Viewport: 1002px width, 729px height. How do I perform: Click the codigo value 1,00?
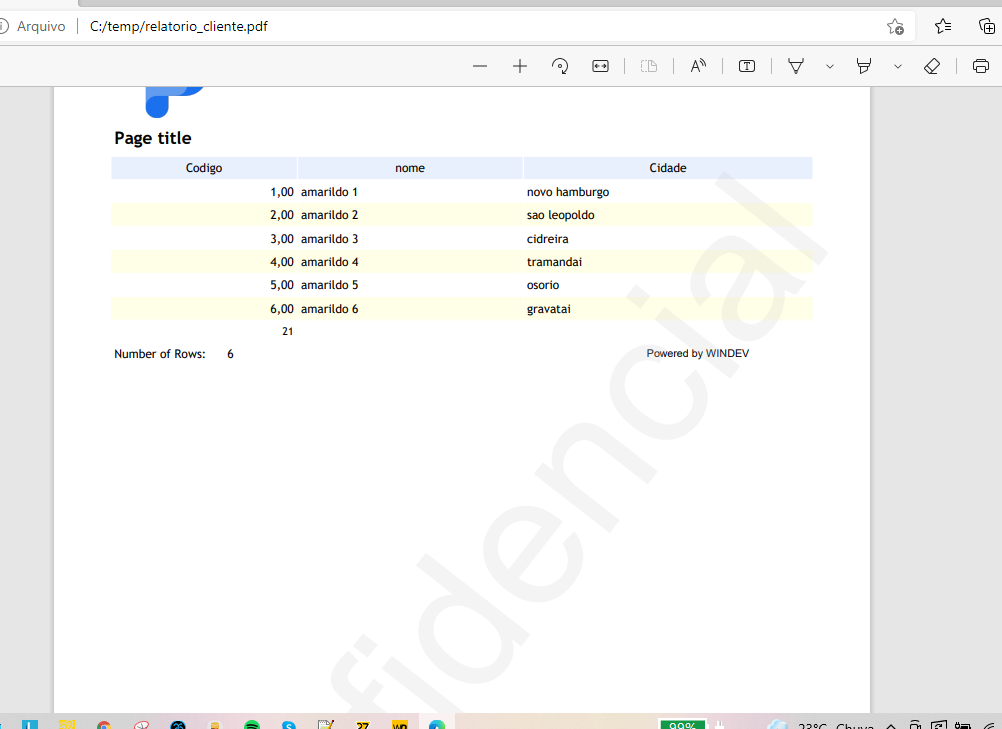[282, 192]
